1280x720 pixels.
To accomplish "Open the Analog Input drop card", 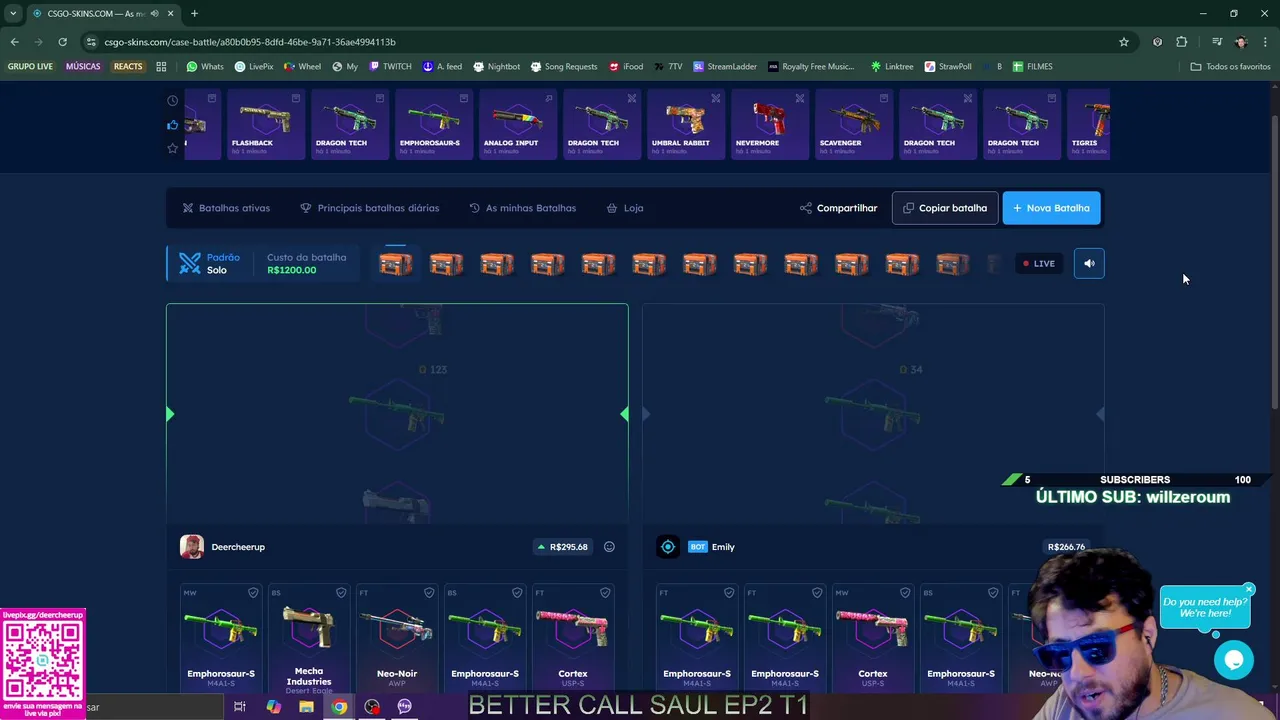I will (x=517, y=124).
